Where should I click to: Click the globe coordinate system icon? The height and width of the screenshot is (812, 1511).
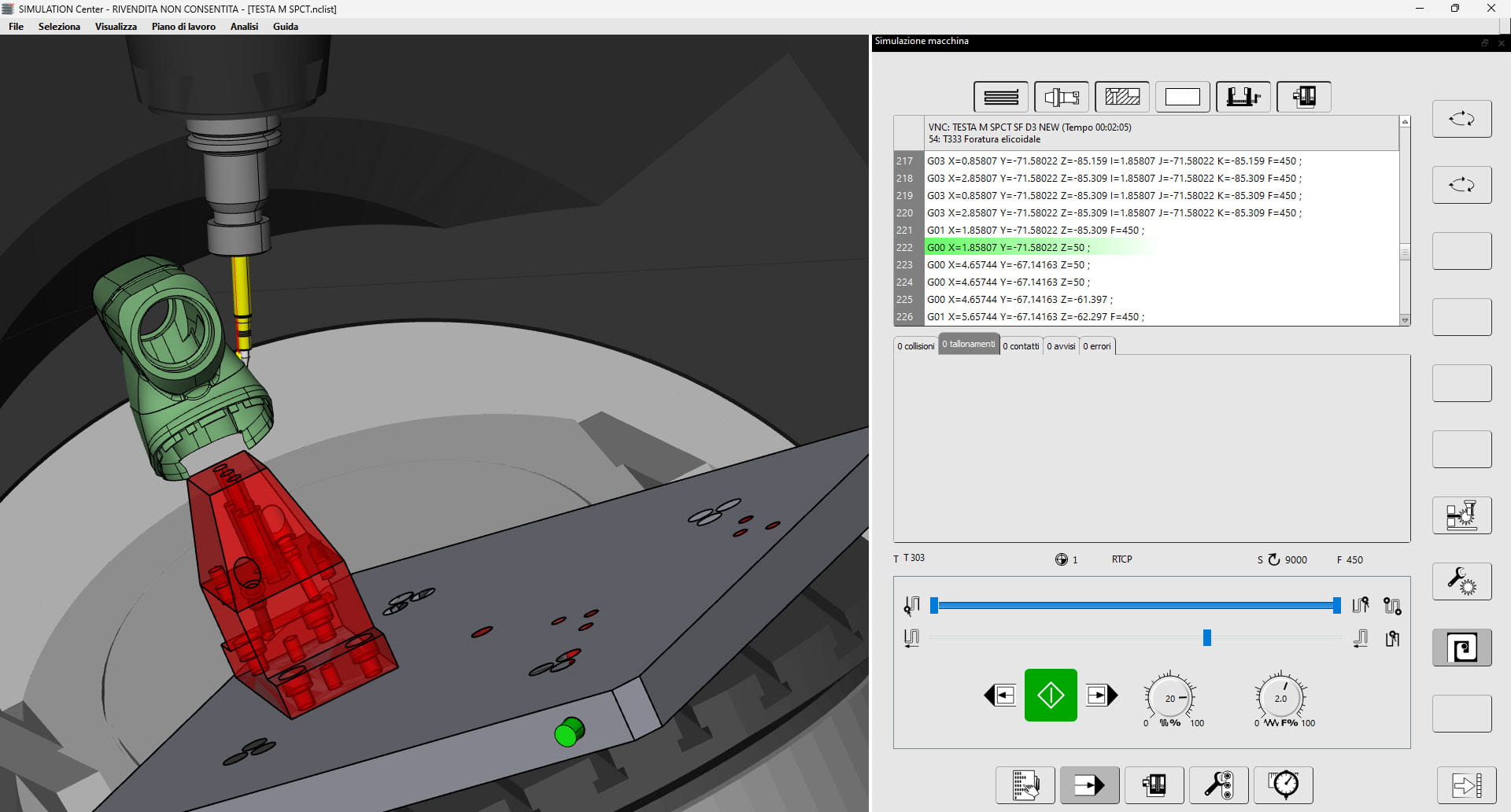click(1061, 559)
